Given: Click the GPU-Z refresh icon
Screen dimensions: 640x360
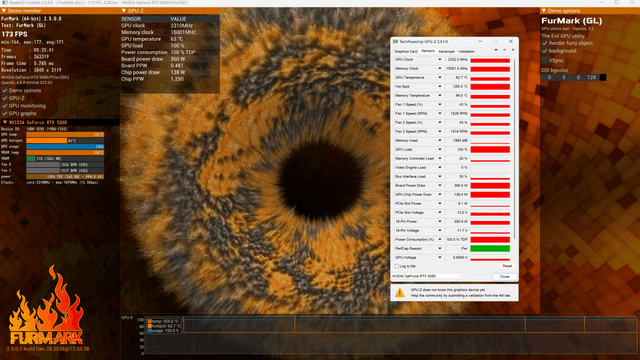Looking at the screenshot, I should [x=504, y=50].
